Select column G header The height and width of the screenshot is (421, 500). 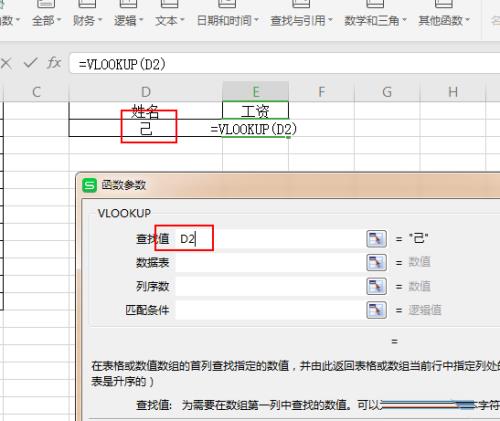pos(387,92)
